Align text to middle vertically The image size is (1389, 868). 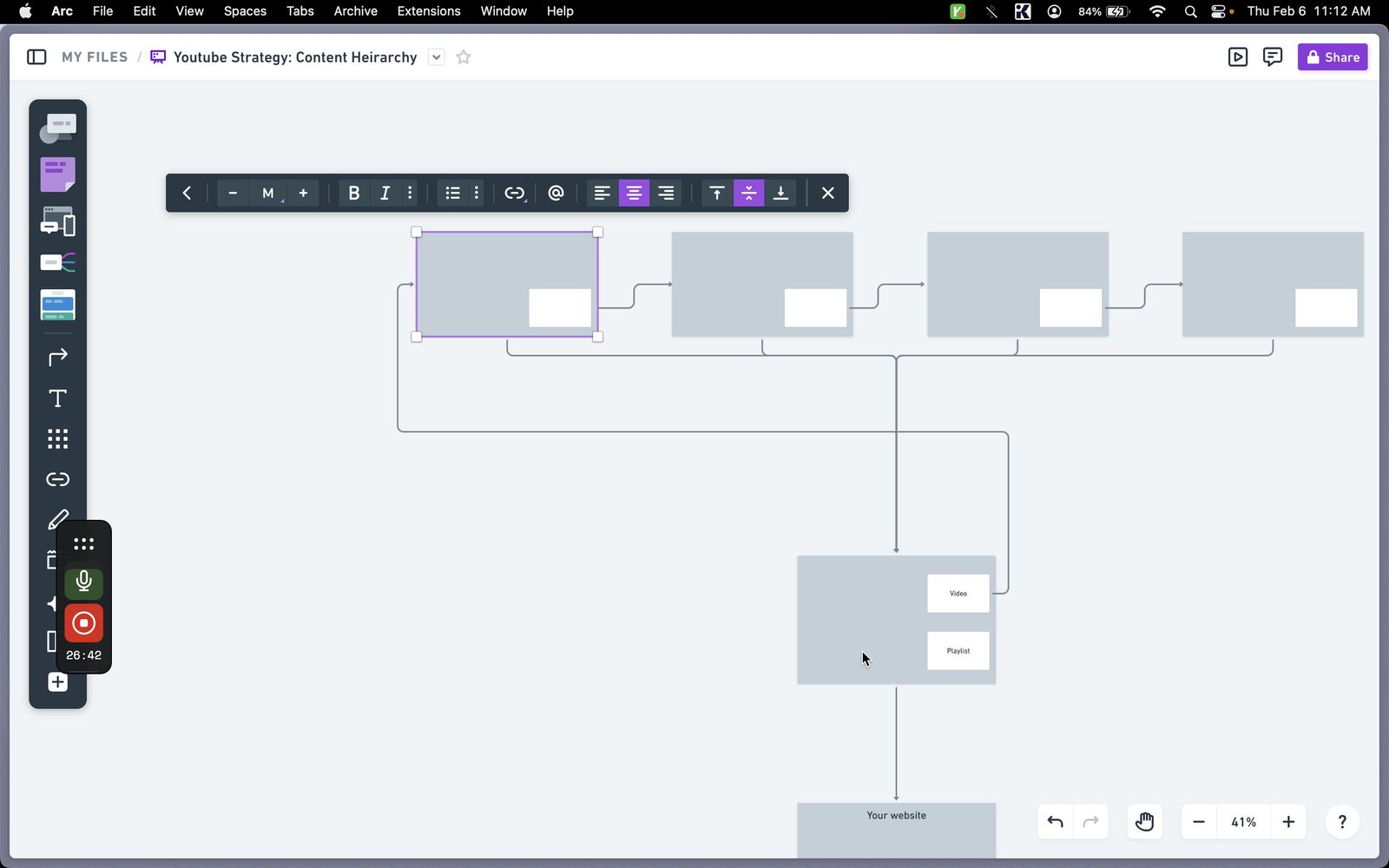pyautogui.click(x=748, y=193)
